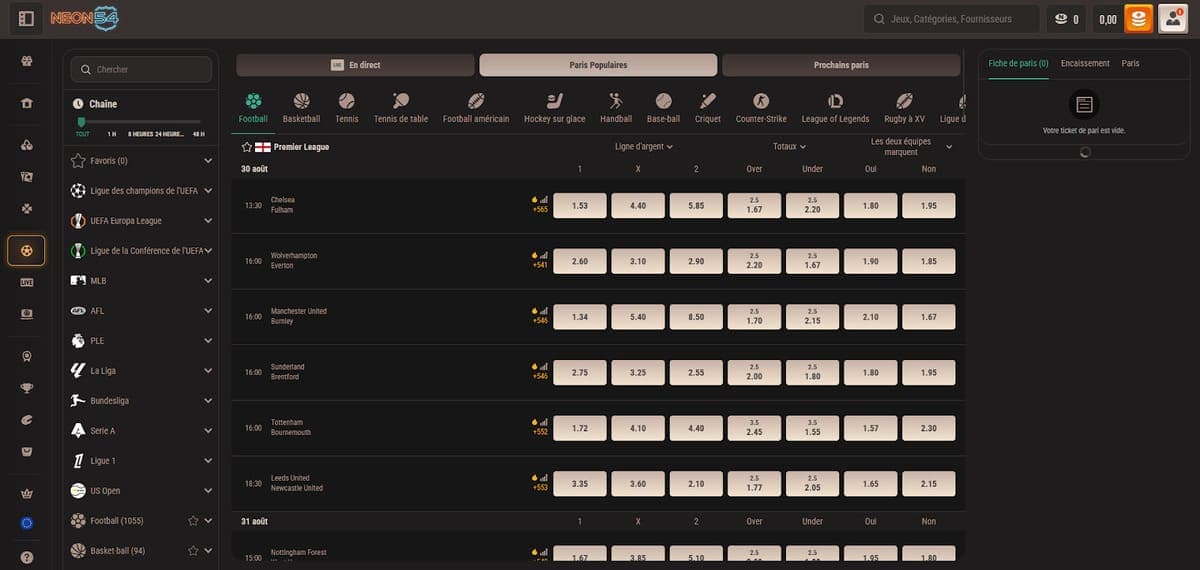Click the Jeux, Catégories, Fournisseurs search box
This screenshot has width=1200, height=570.
[x=949, y=19]
